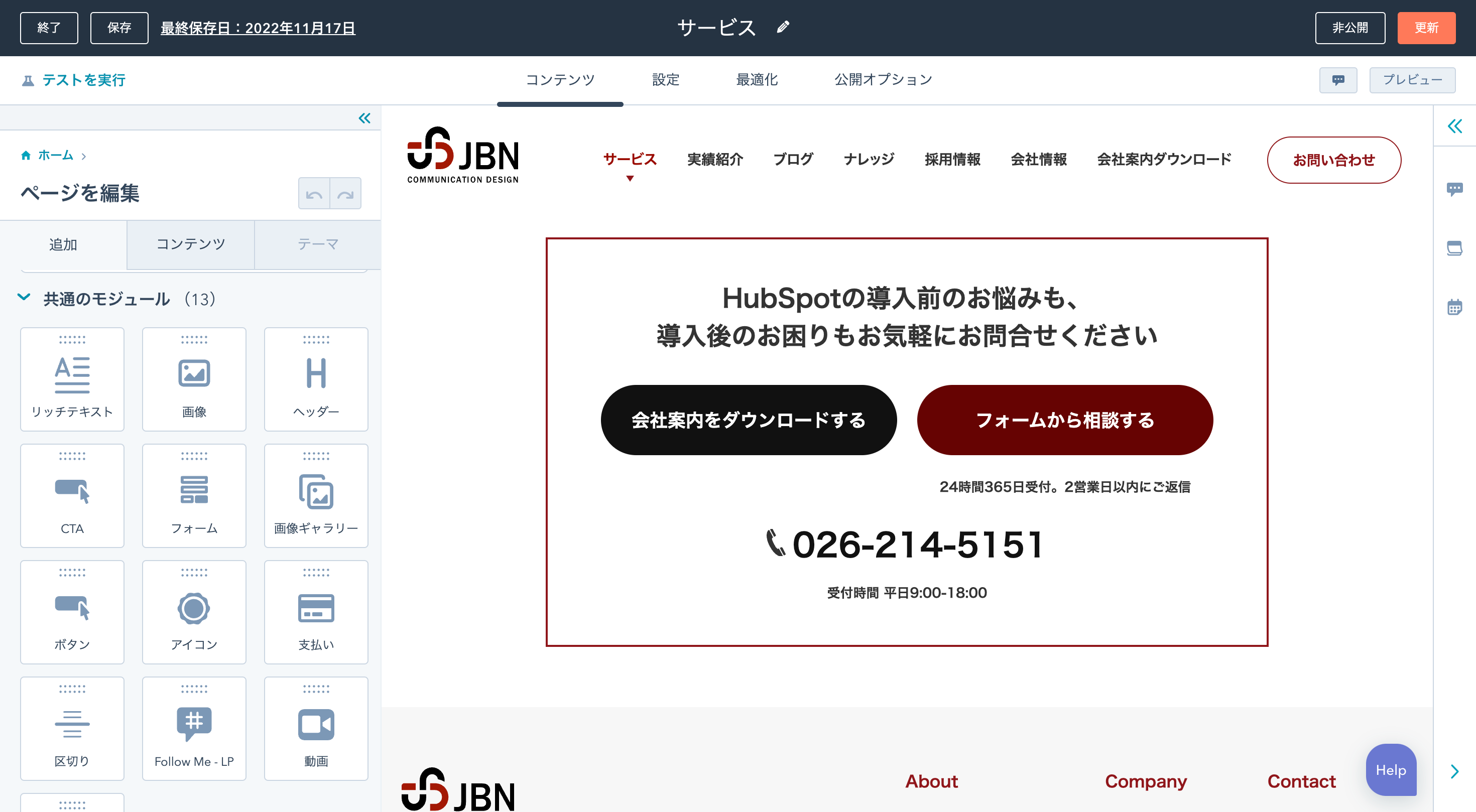Select the Image Gallery (画像ギャラリー) module
The width and height of the screenshot is (1476, 812).
(316, 496)
